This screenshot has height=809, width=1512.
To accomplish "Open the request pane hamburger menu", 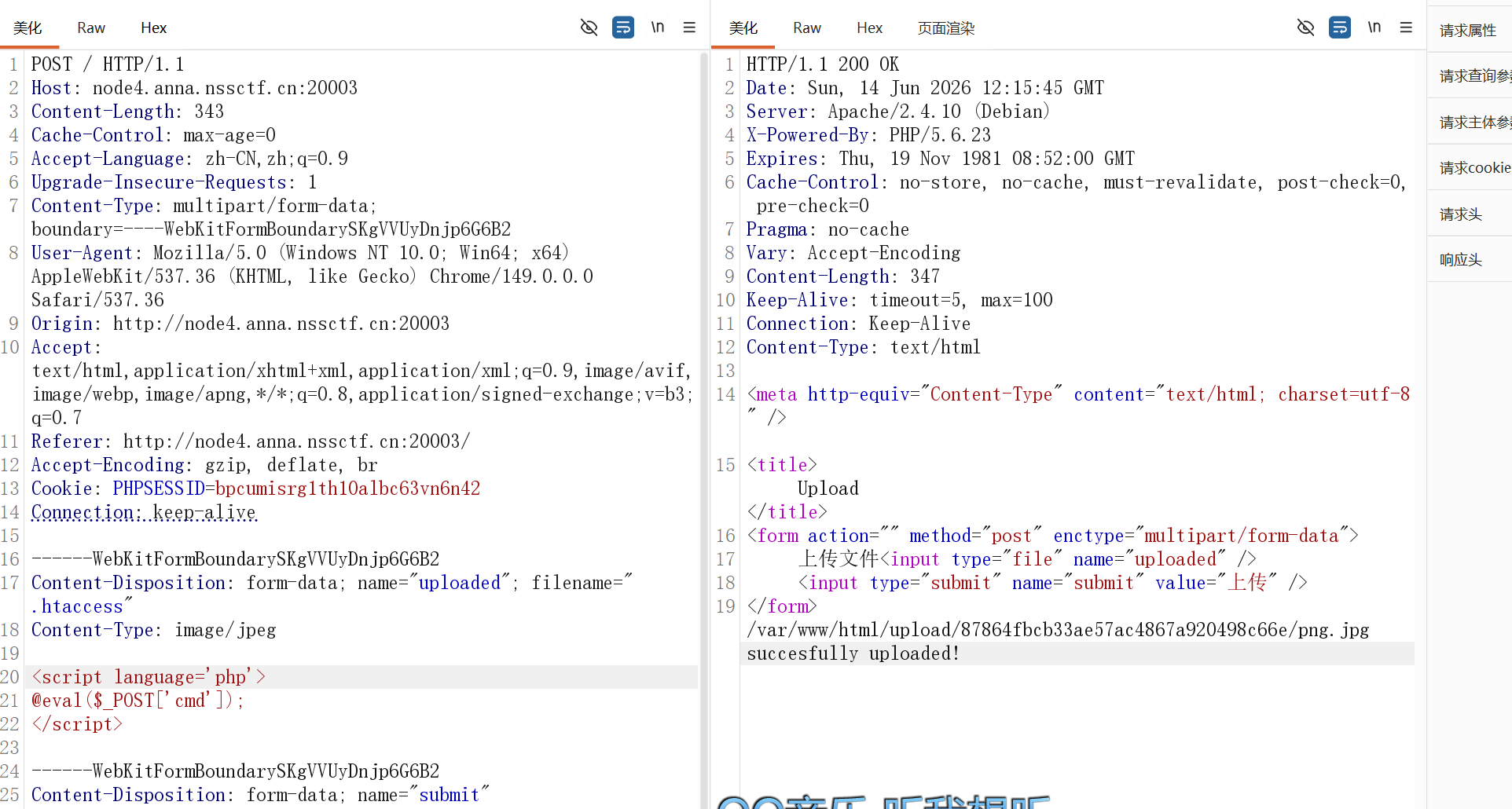I will [x=689, y=27].
